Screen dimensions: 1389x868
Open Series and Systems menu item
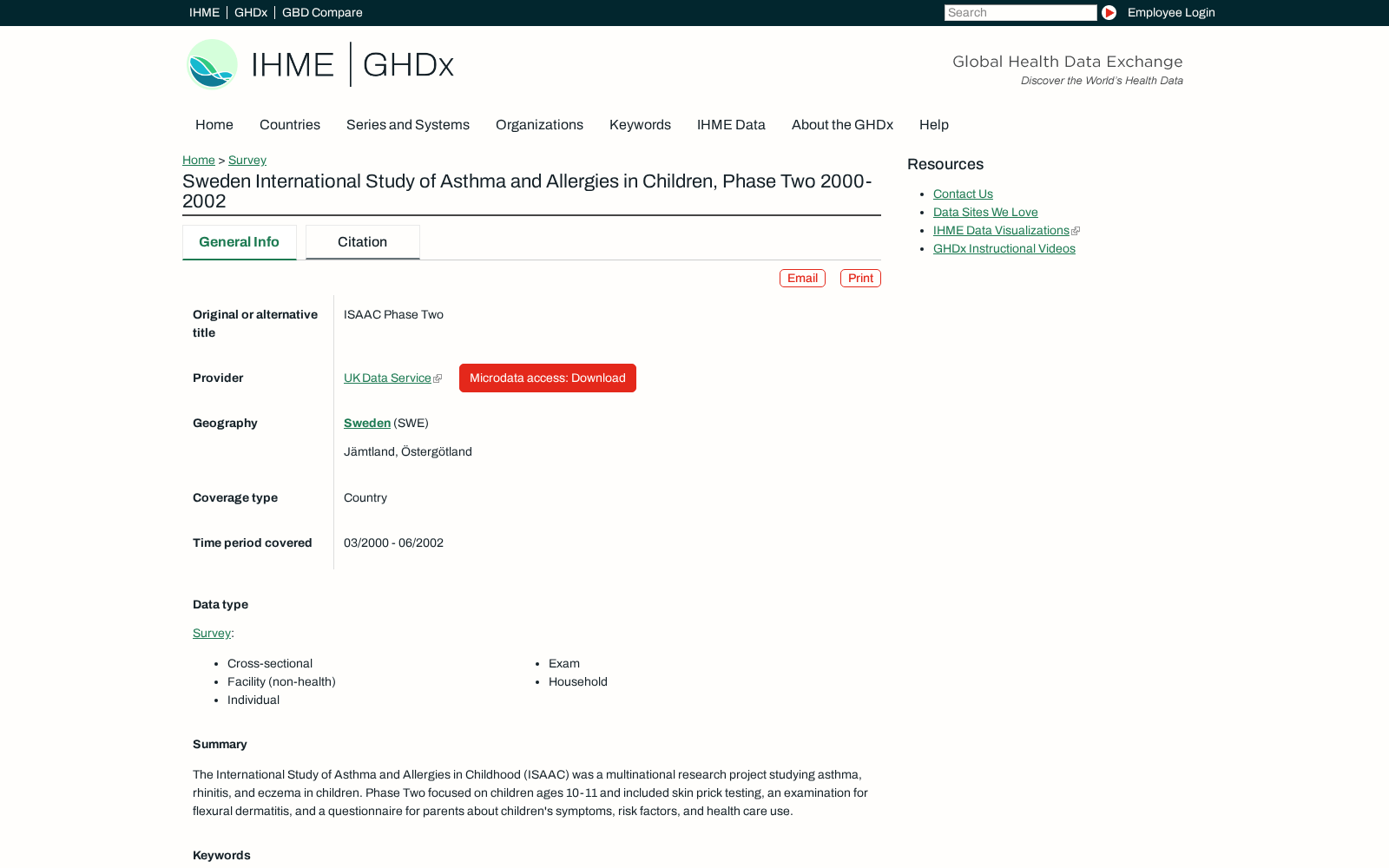pos(408,125)
